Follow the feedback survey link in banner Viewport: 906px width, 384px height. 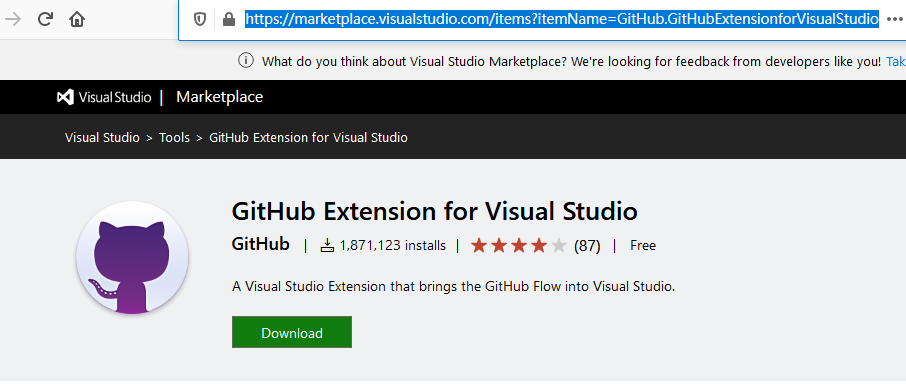pos(896,61)
